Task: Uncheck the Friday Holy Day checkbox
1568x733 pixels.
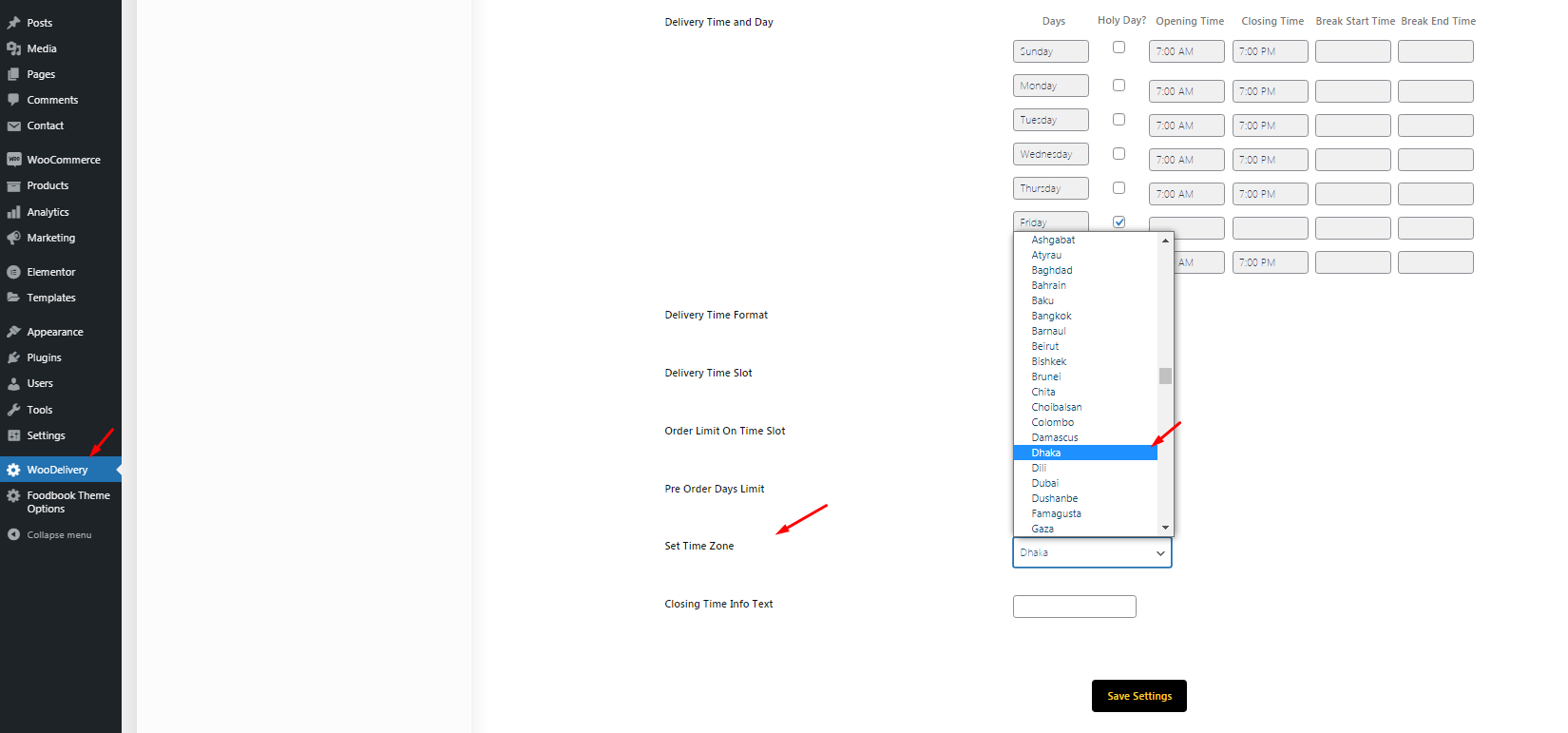Action: pyautogui.click(x=1119, y=222)
